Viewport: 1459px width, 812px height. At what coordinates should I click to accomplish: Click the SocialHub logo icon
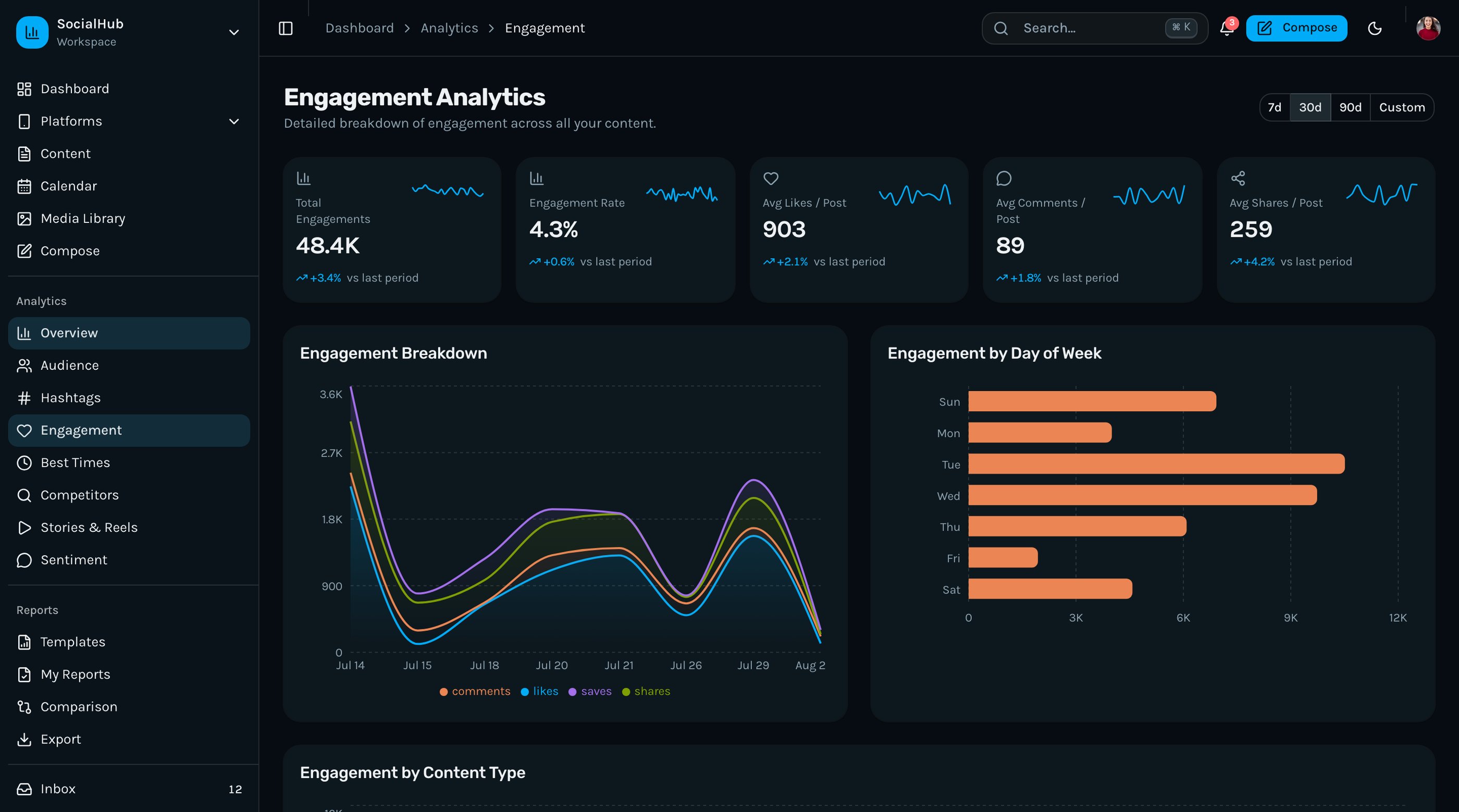click(32, 32)
